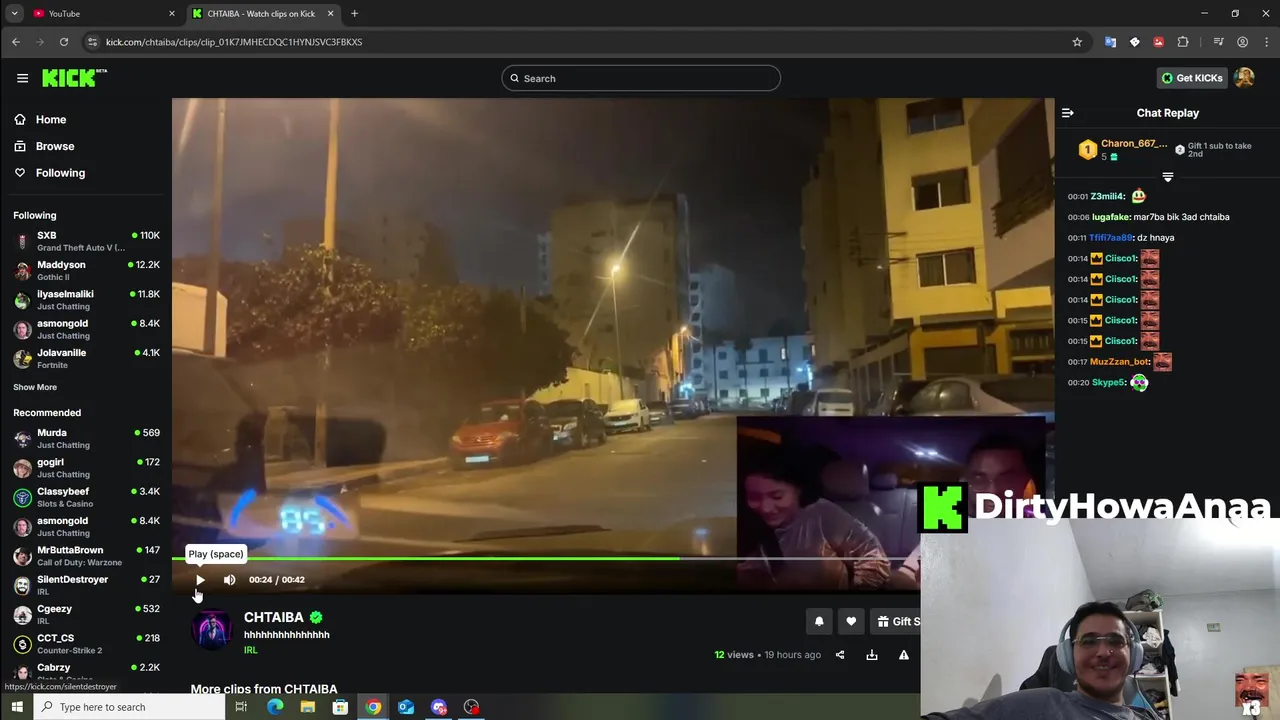
Task: Open Task View on the taskbar
Action: [241, 707]
